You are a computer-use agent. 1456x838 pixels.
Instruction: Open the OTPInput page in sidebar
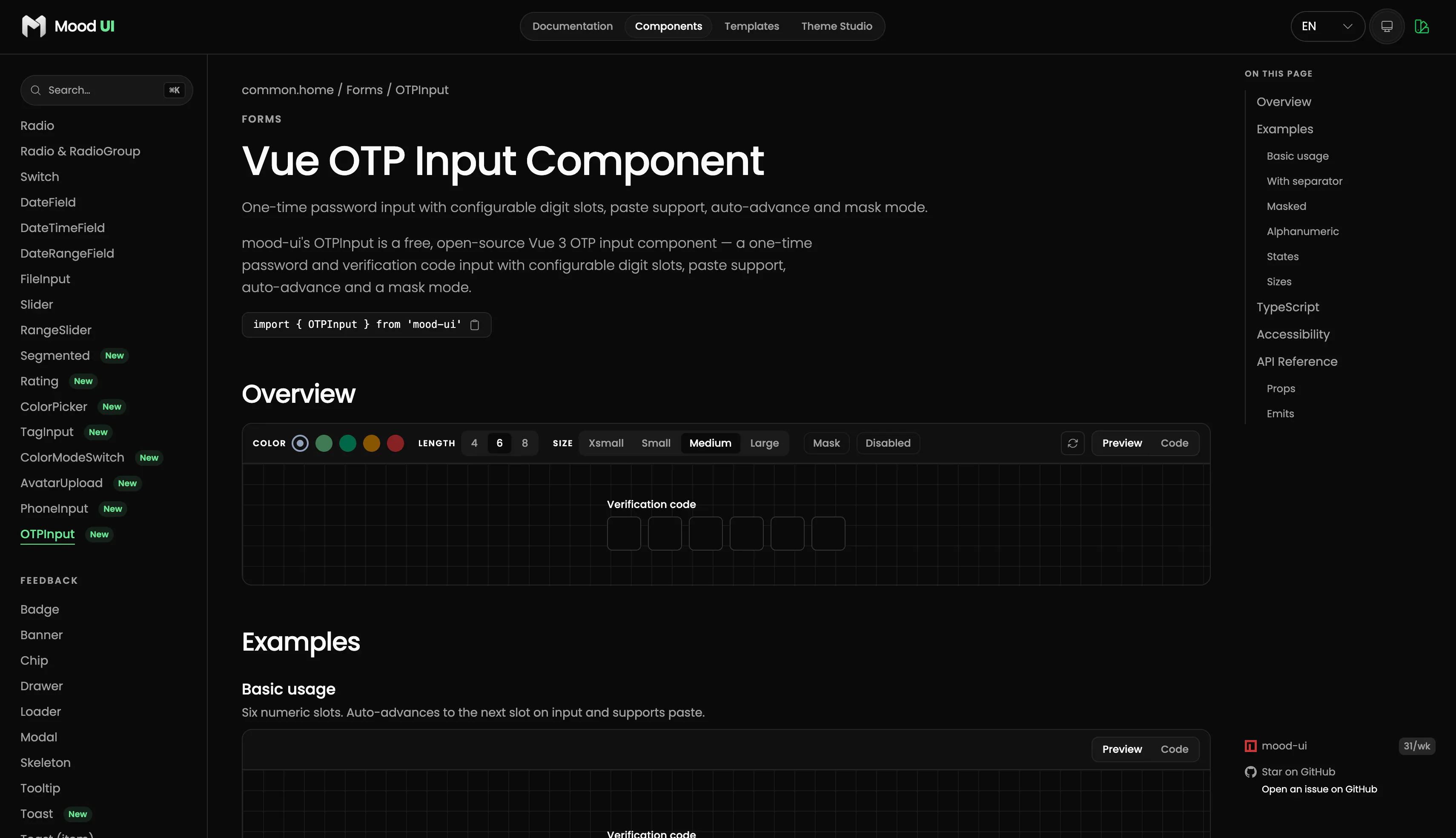click(47, 534)
